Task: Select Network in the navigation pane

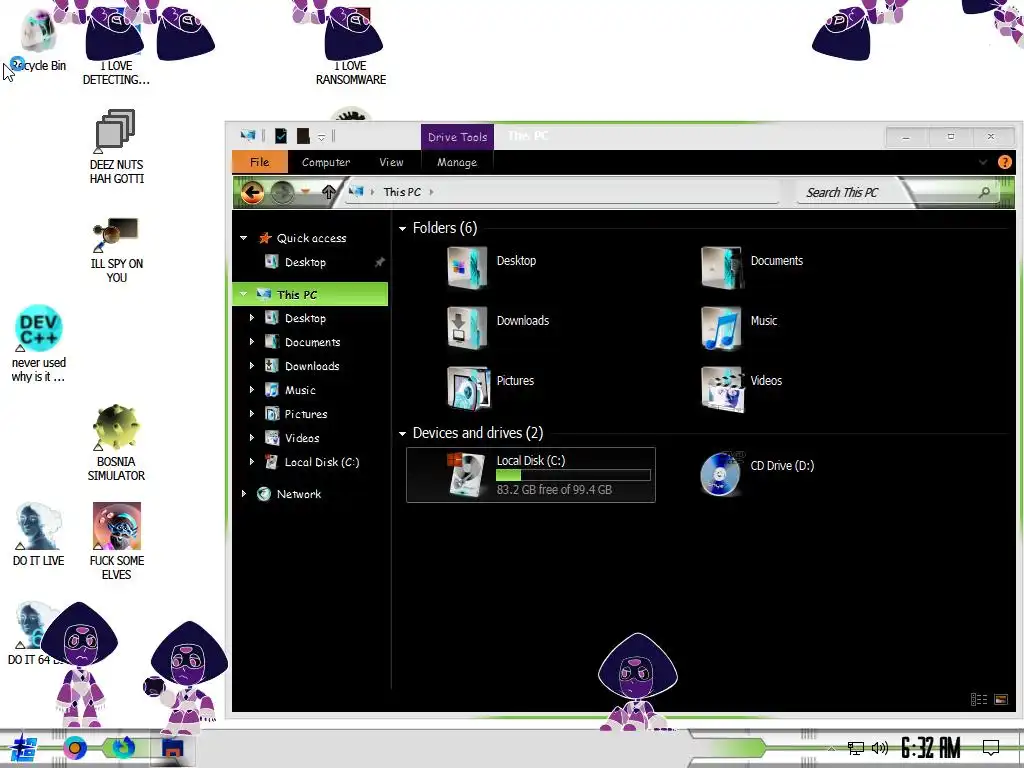Action: (298, 494)
